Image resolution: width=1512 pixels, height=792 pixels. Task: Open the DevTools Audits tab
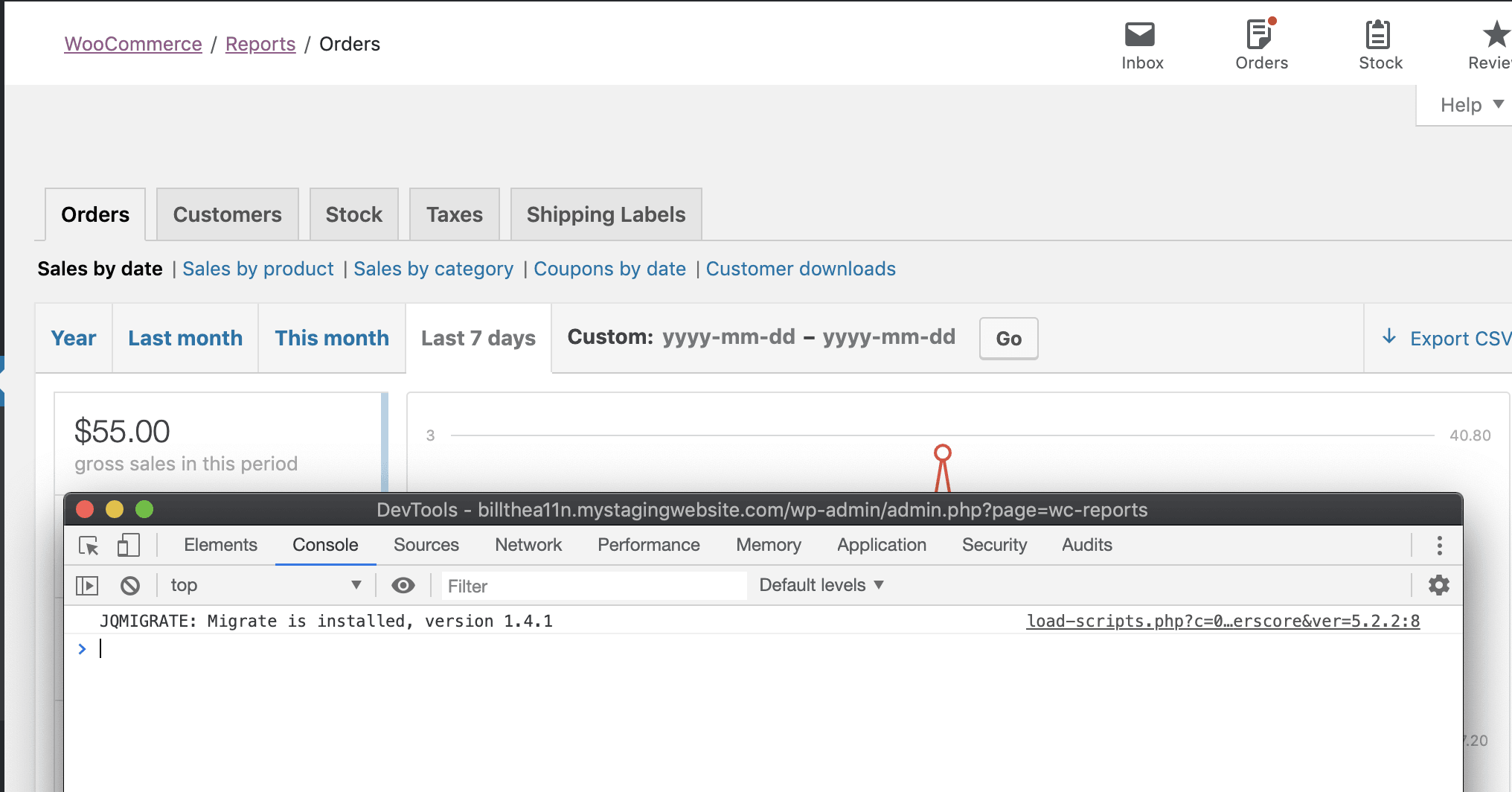1087,545
